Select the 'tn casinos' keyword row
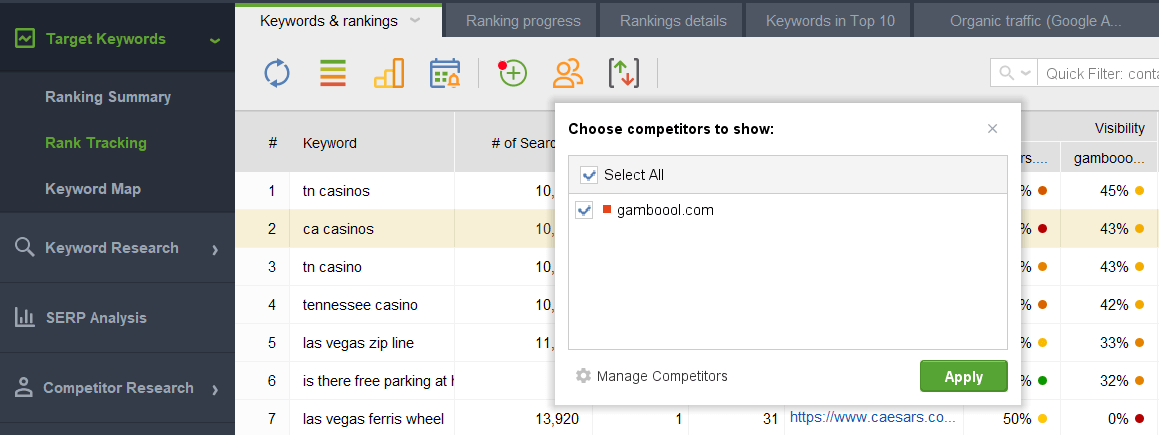 336,191
